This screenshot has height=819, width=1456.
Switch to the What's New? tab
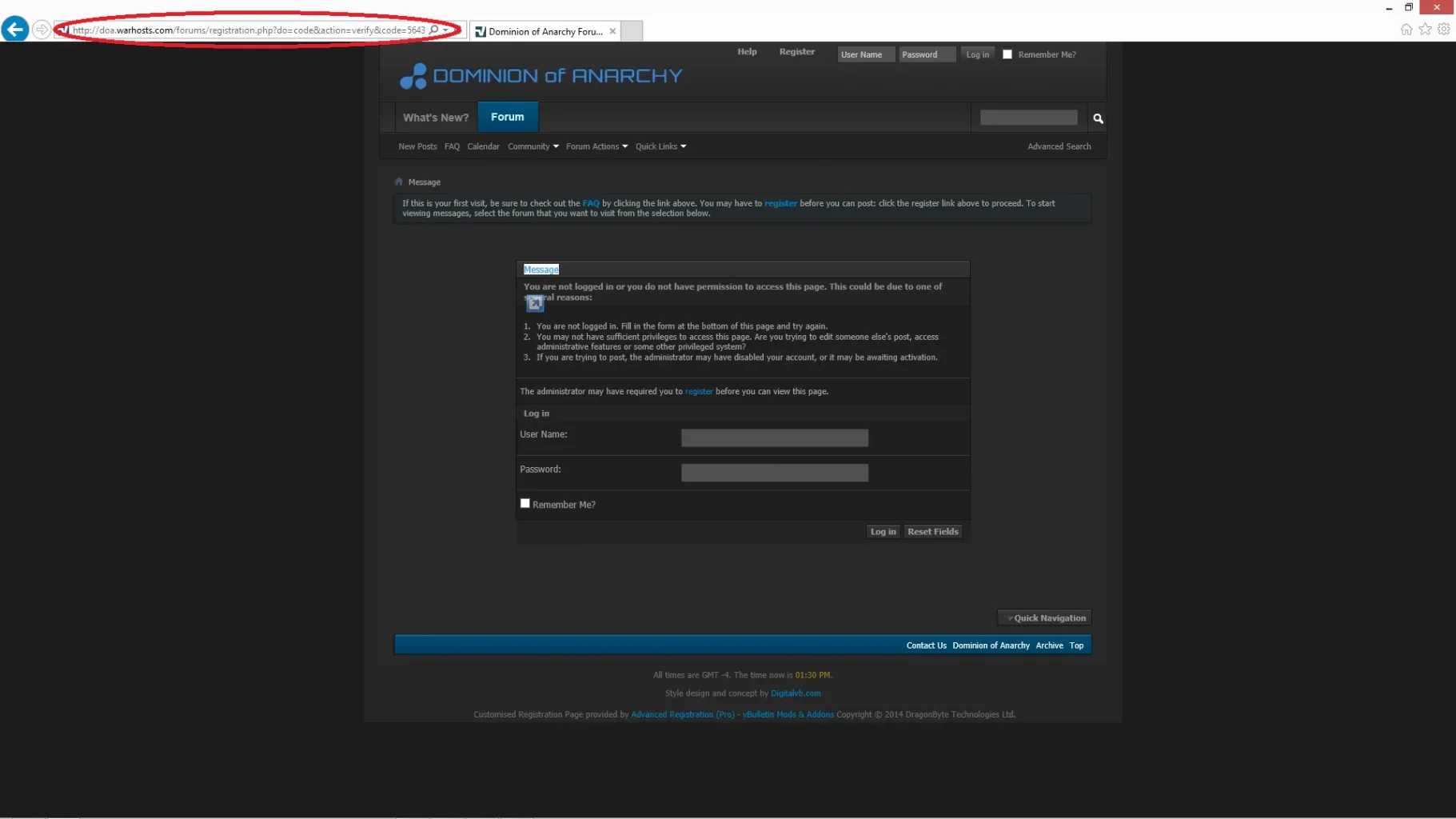436,118
